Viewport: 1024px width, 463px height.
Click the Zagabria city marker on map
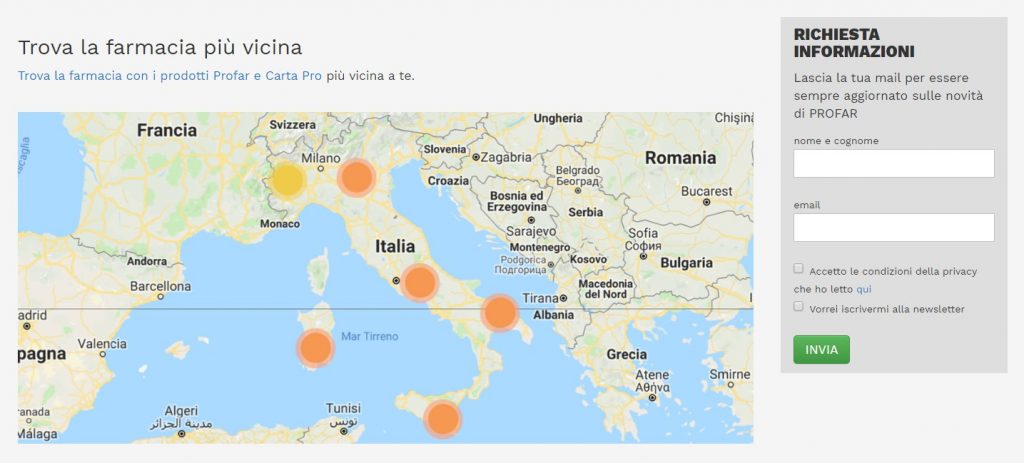click(476, 157)
